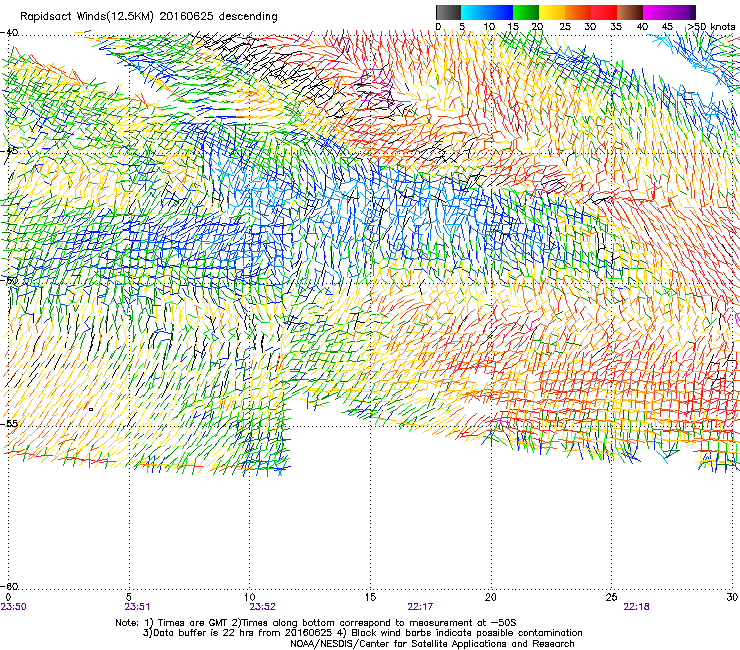Pick the yellow 20–25 knots legend segment

pos(552,12)
